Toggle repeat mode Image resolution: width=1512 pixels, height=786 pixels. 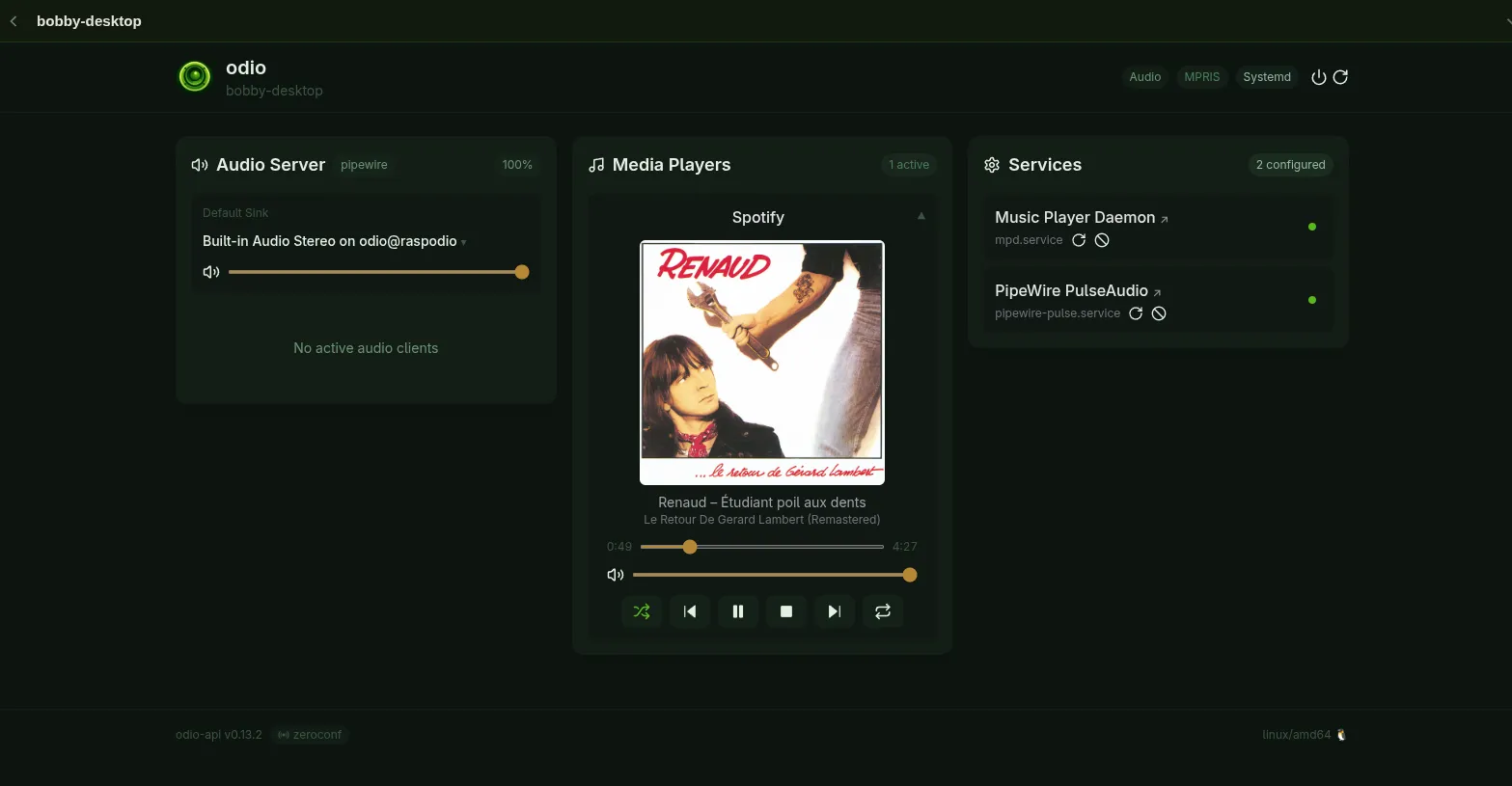883,611
